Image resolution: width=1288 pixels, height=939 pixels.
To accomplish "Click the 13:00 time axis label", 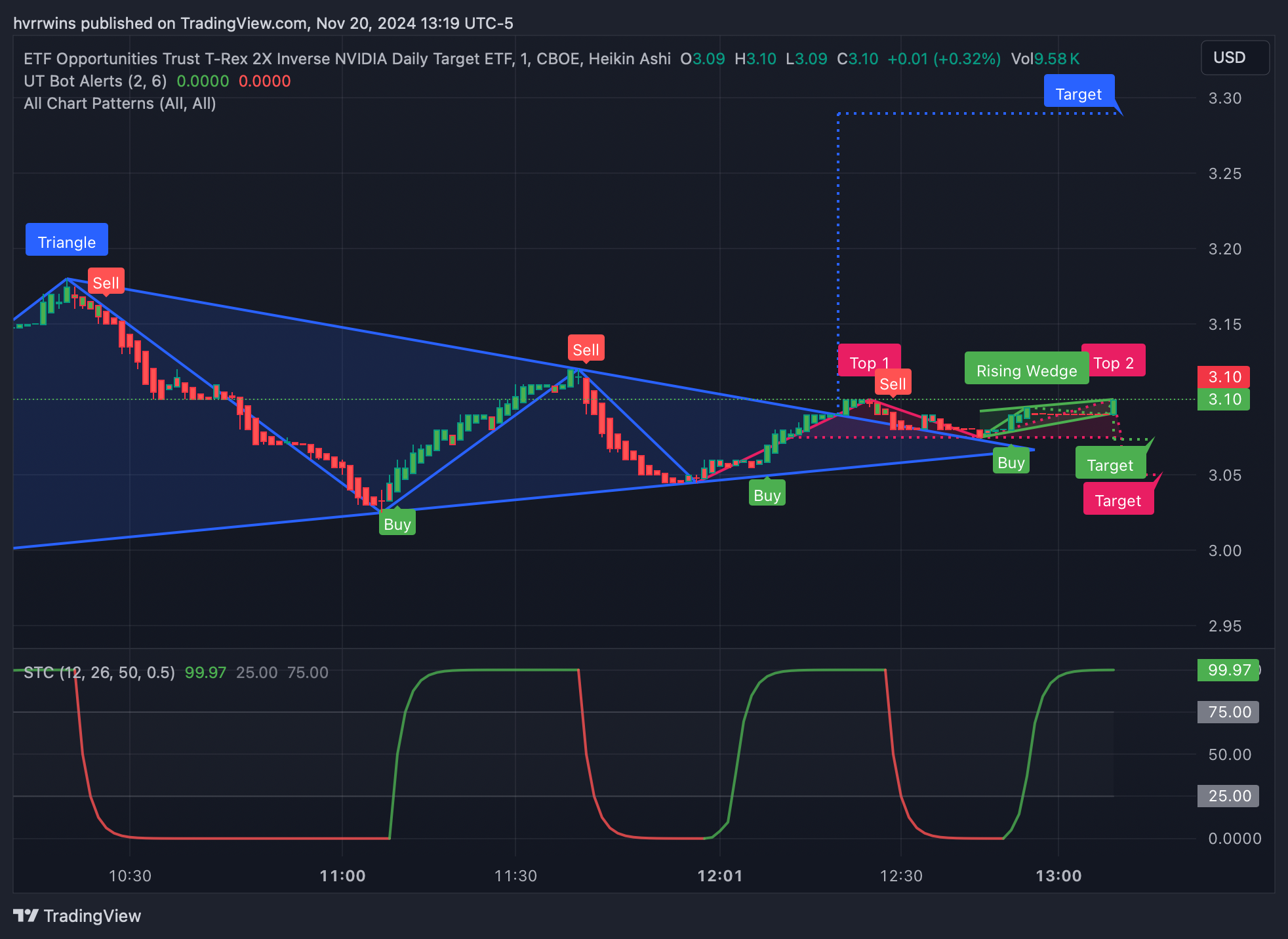I will [1058, 876].
